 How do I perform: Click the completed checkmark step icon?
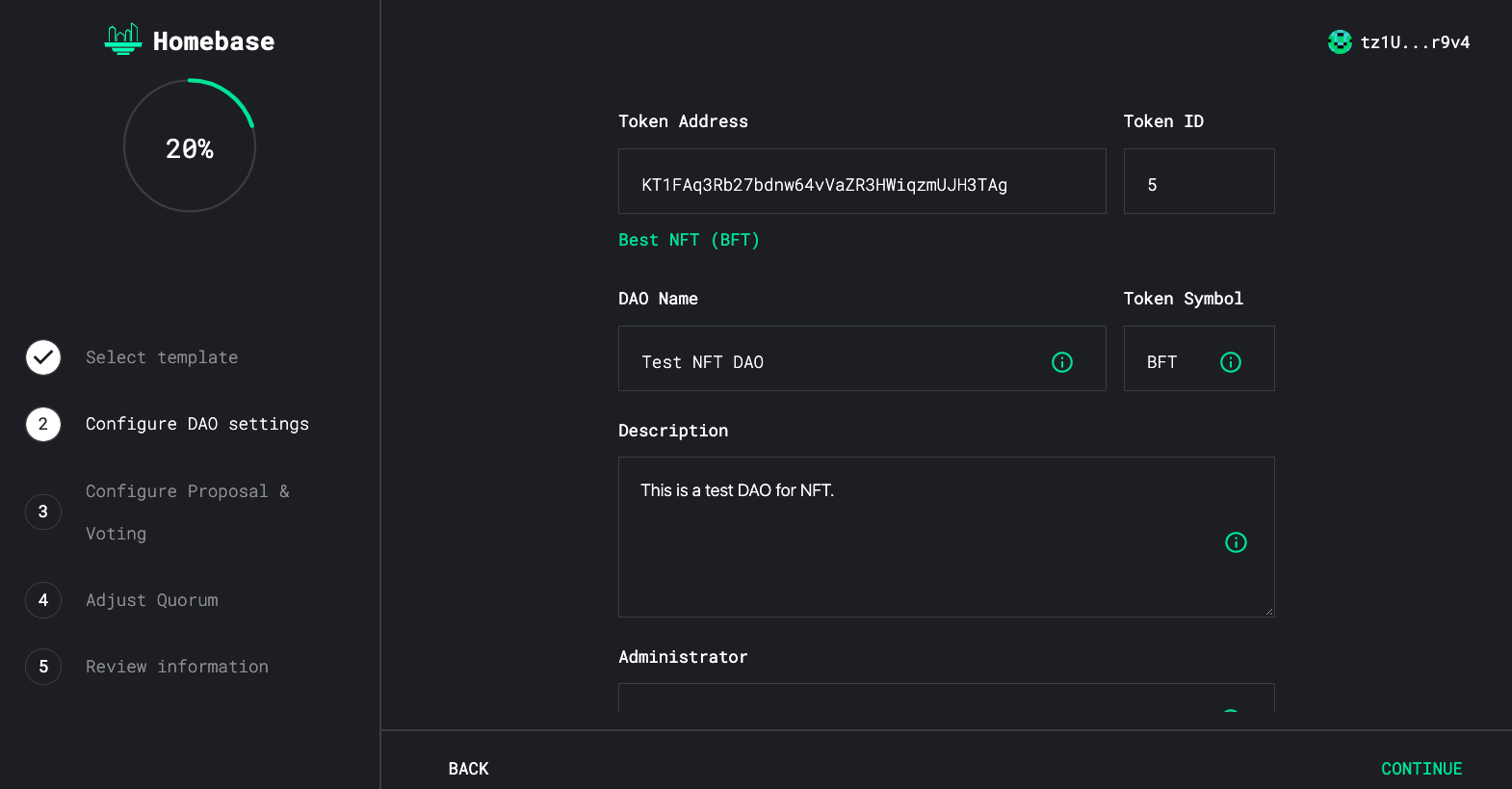point(43,357)
